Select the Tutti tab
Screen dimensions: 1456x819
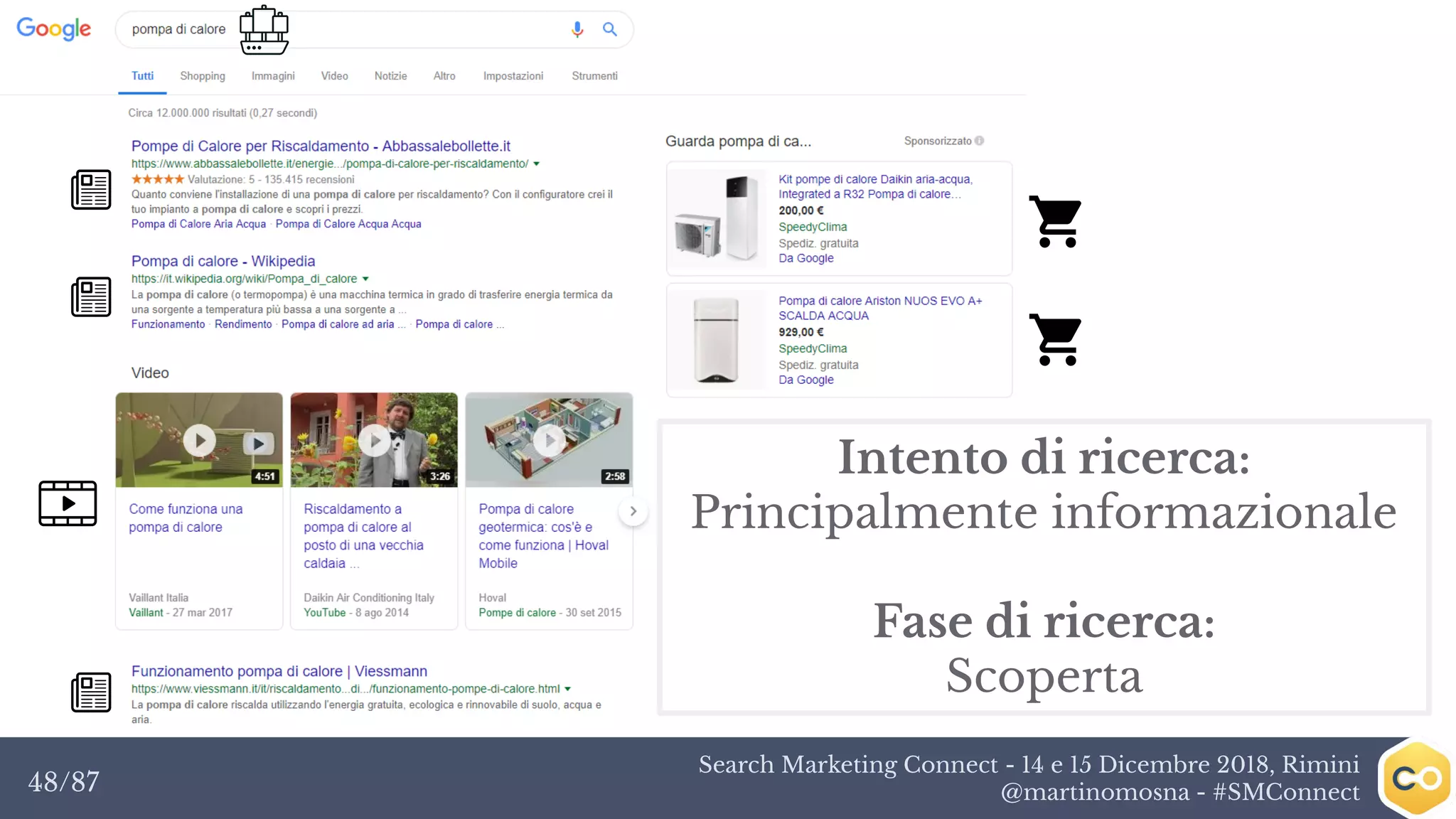[x=142, y=76]
